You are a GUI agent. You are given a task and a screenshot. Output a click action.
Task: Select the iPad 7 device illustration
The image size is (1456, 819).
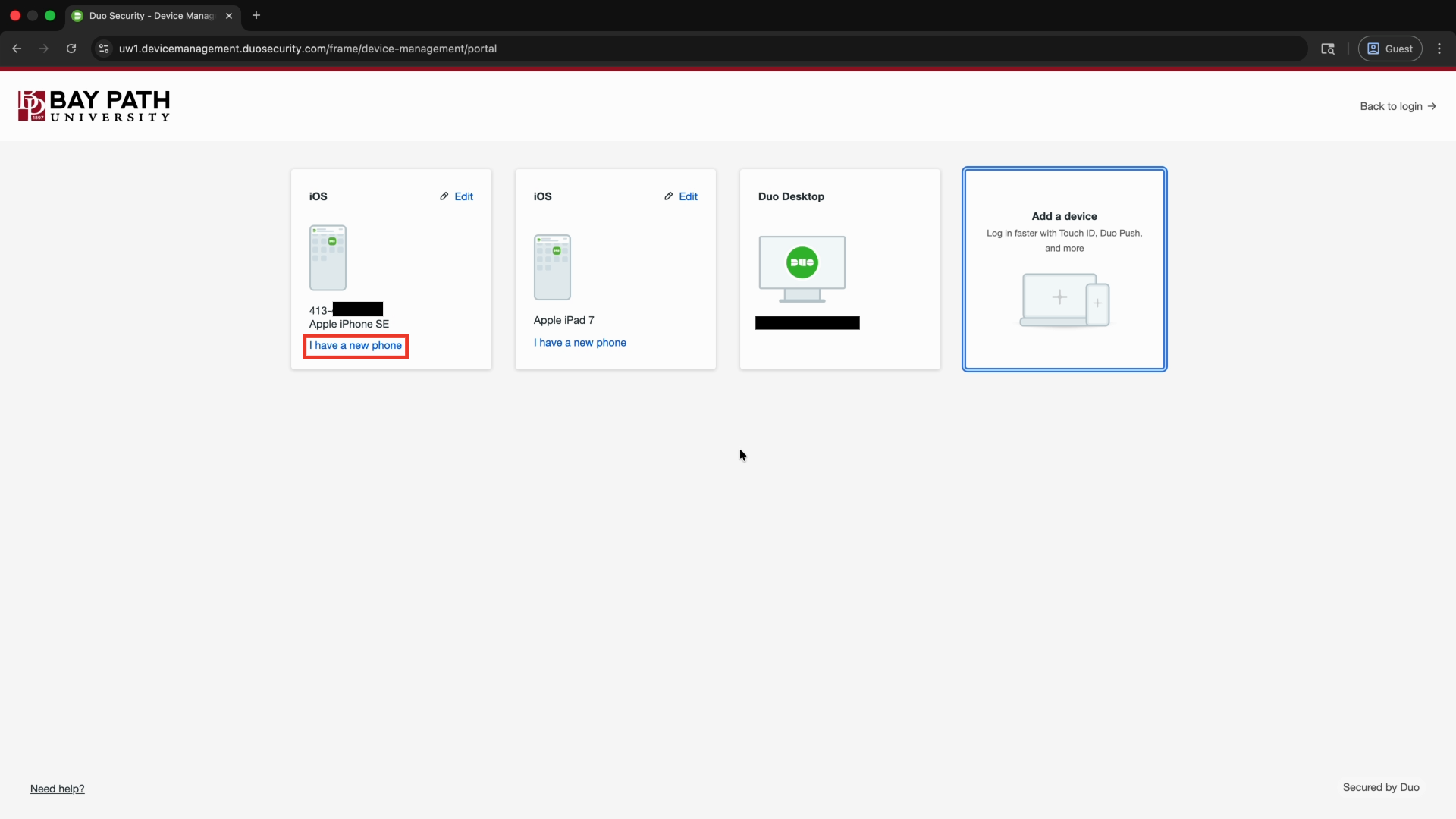tap(552, 267)
